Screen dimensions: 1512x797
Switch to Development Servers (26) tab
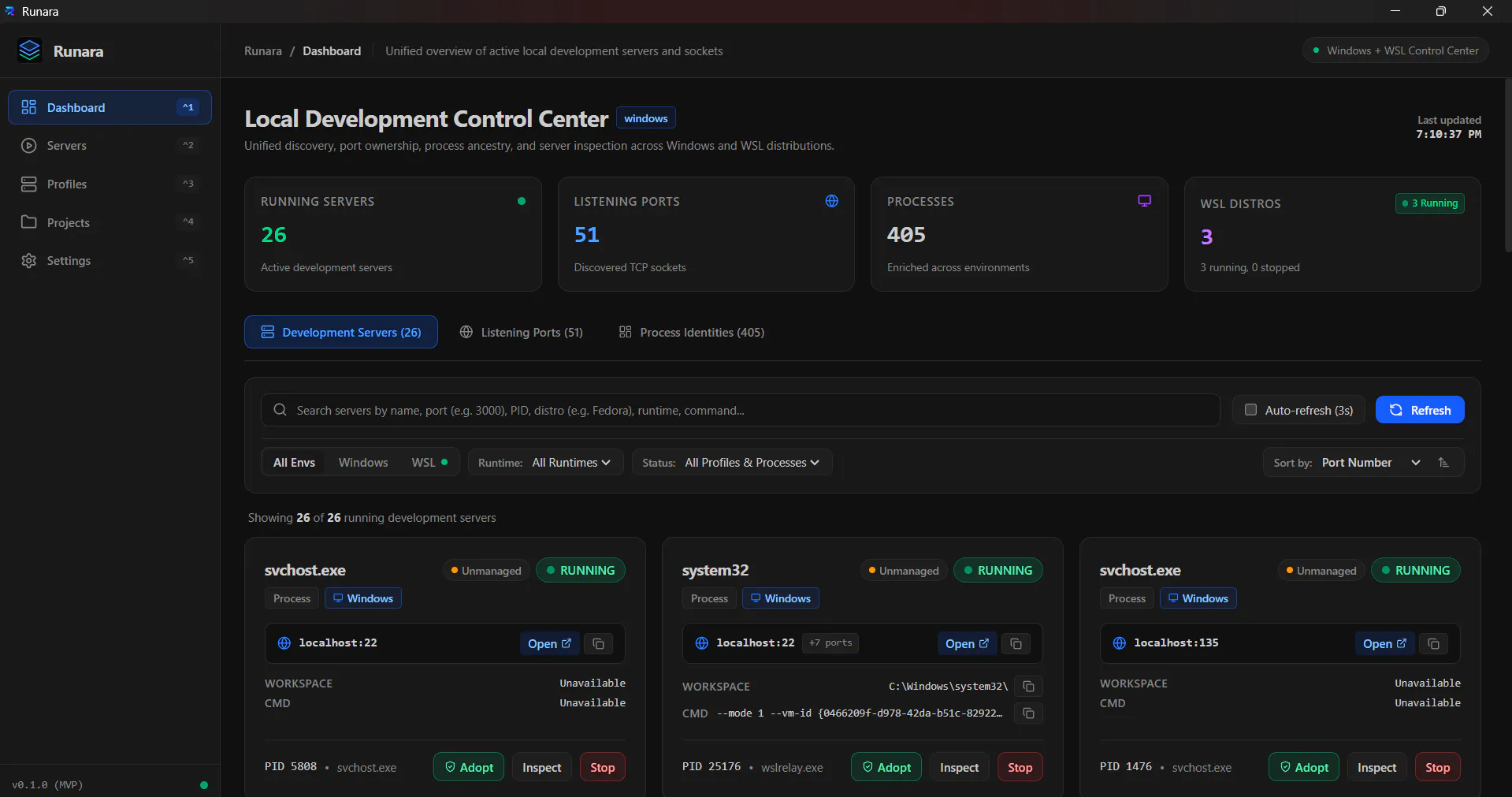tap(341, 332)
